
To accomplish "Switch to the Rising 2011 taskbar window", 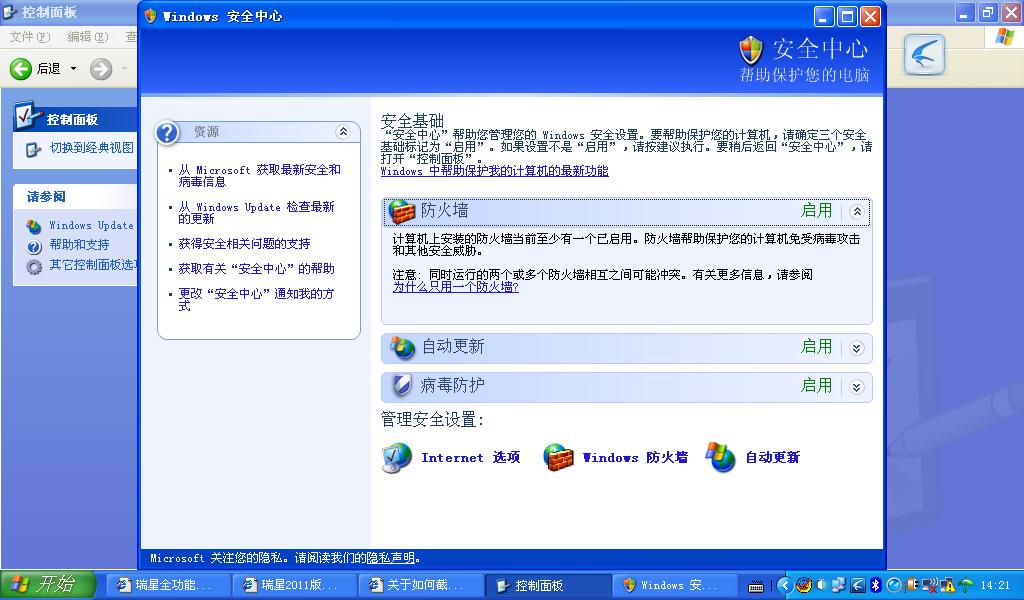I will [294, 585].
